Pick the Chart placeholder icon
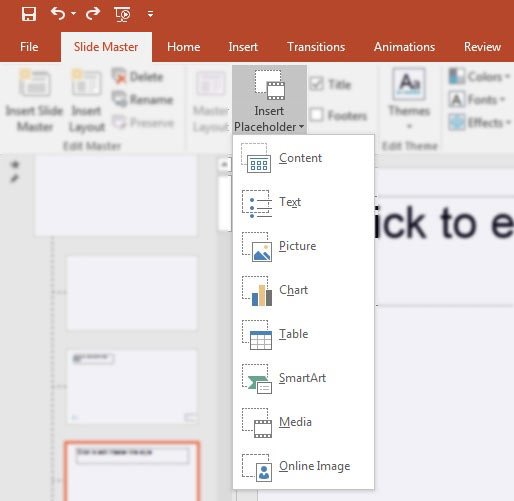Viewport: 514px width, 501px height. click(257, 291)
